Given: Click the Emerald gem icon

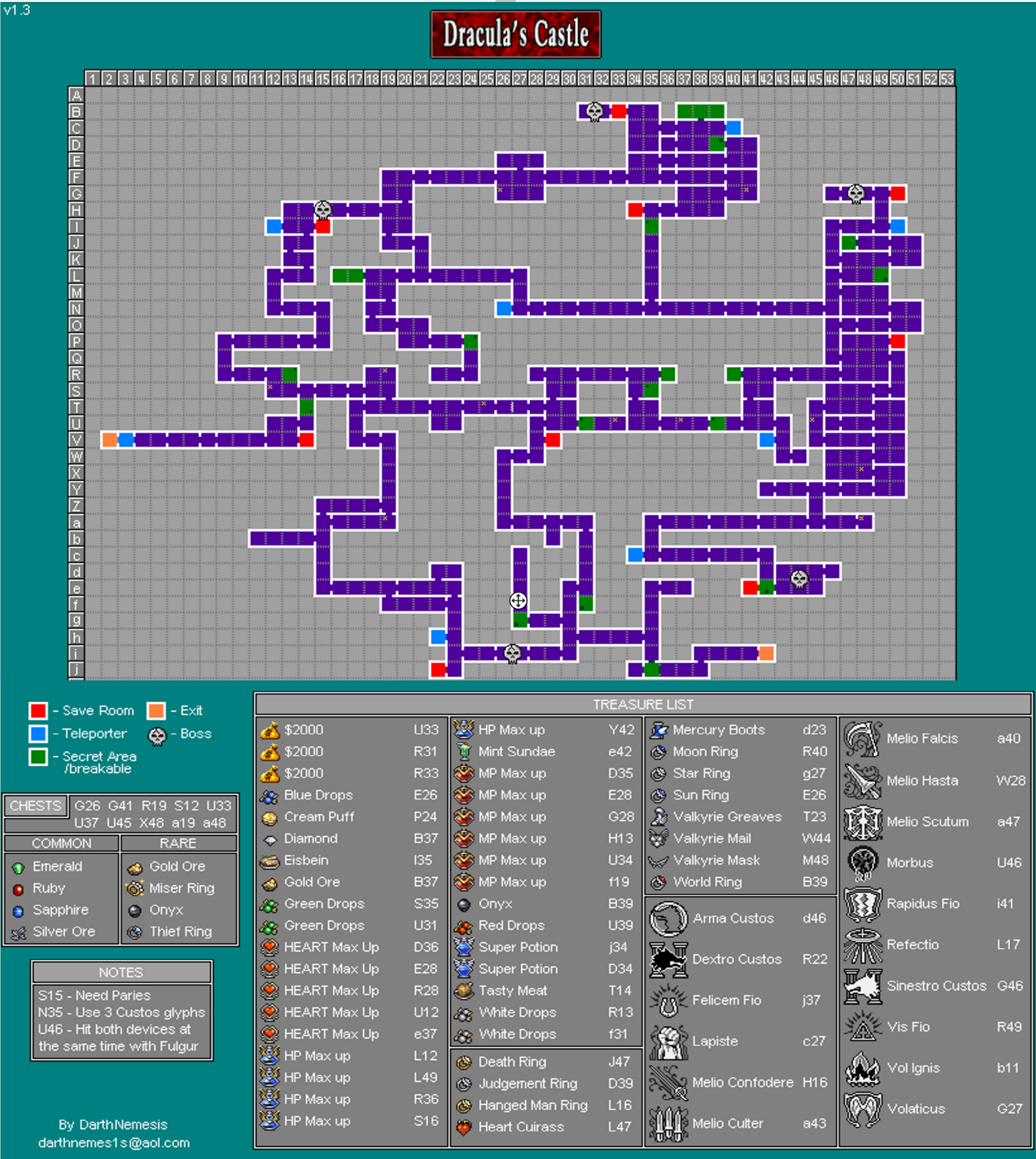Looking at the screenshot, I should 18,867.
